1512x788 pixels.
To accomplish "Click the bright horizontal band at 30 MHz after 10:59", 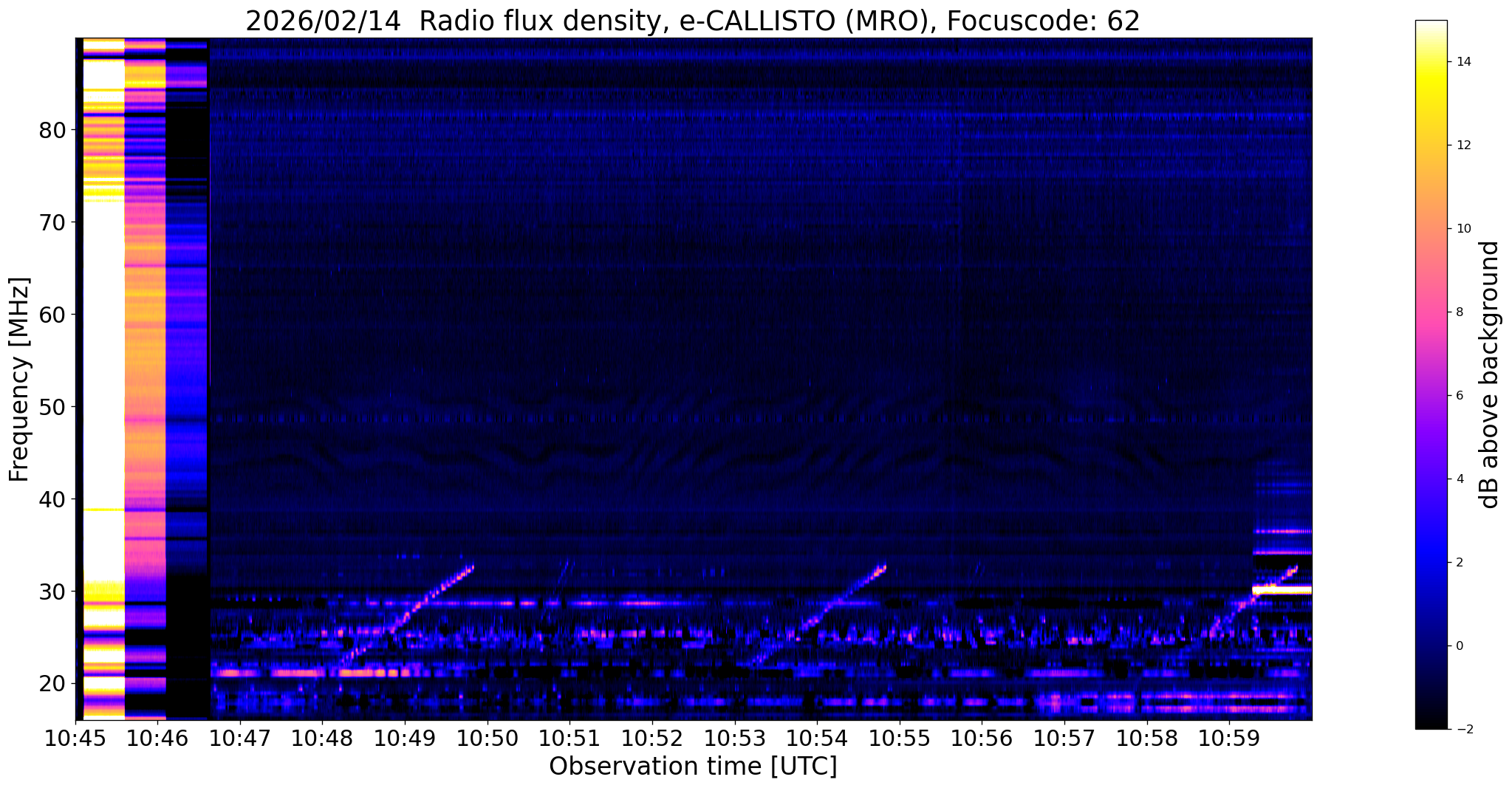I will tap(1282, 590).
